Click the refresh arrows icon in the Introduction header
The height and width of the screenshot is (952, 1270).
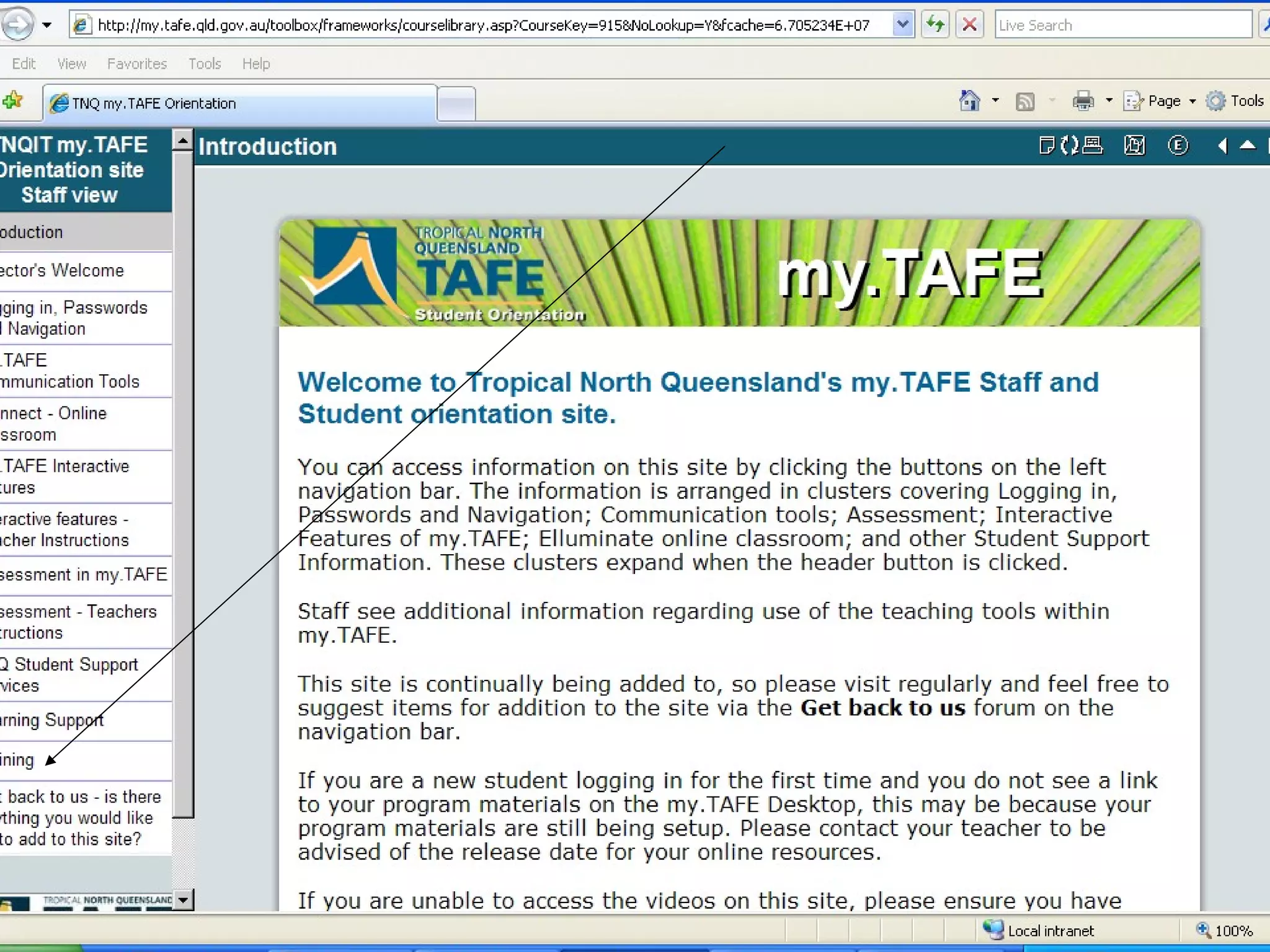click(1069, 146)
